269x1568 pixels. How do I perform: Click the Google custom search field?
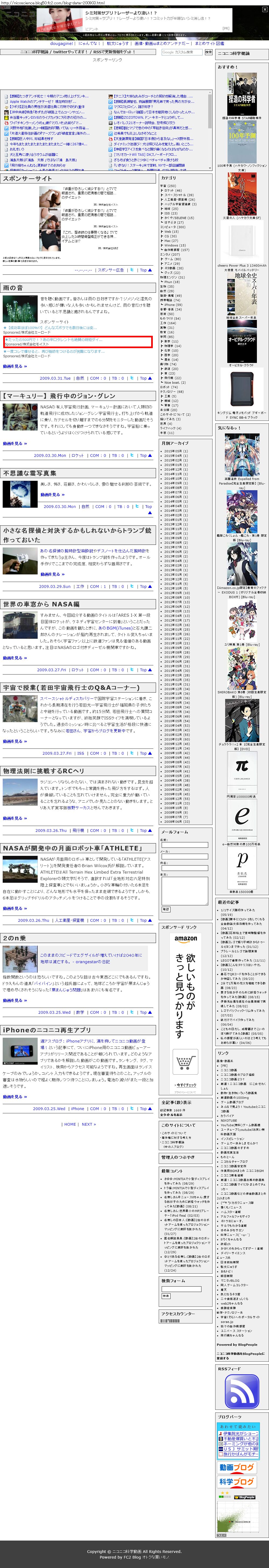182,52
